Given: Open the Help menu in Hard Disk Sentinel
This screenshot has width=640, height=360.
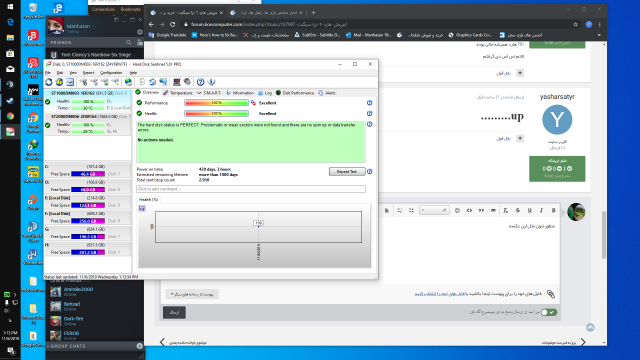Looking at the screenshot, I should click(x=133, y=73).
